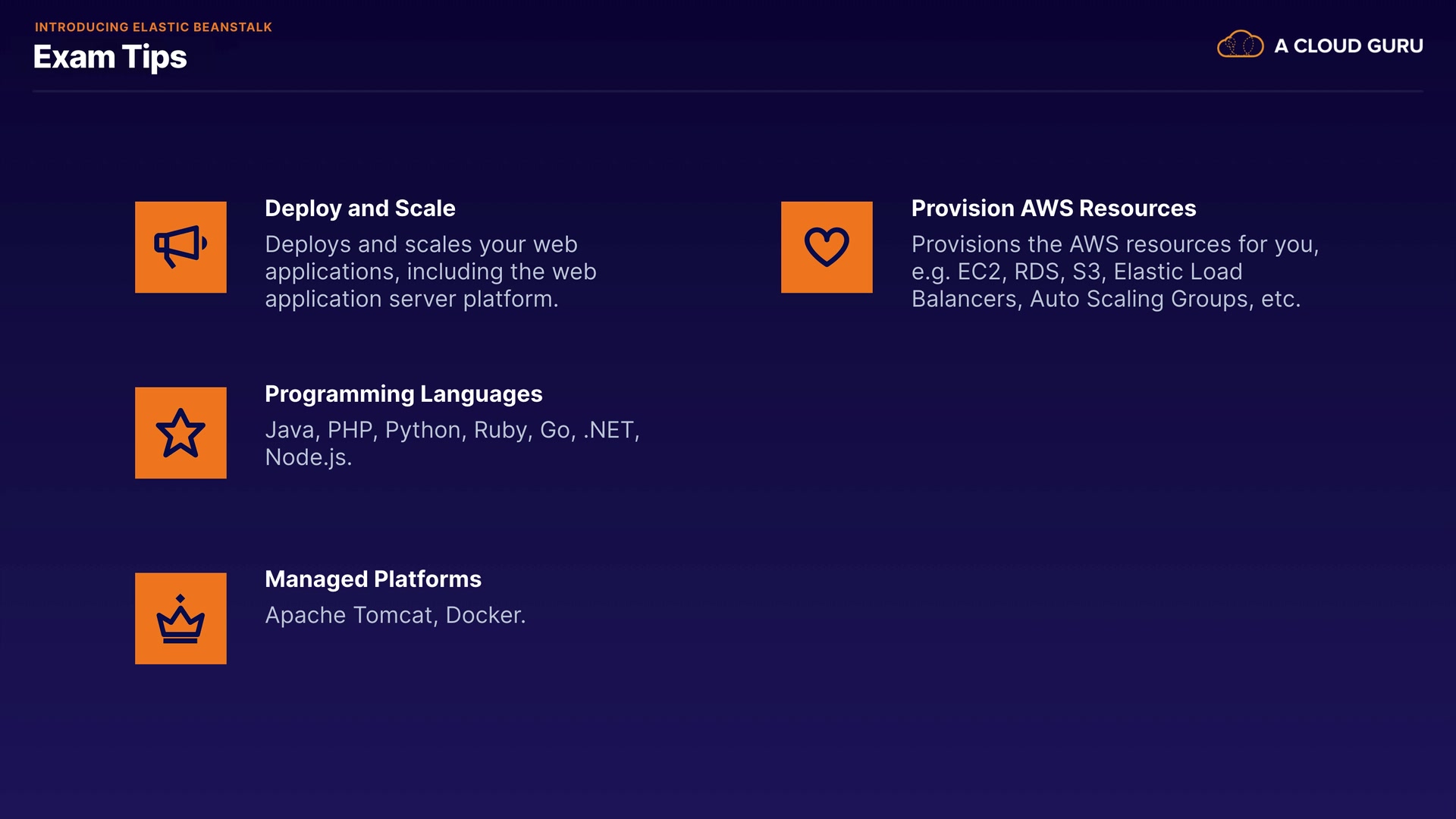
Task: Click the Java, PHP, Python languages list
Action: (x=452, y=430)
